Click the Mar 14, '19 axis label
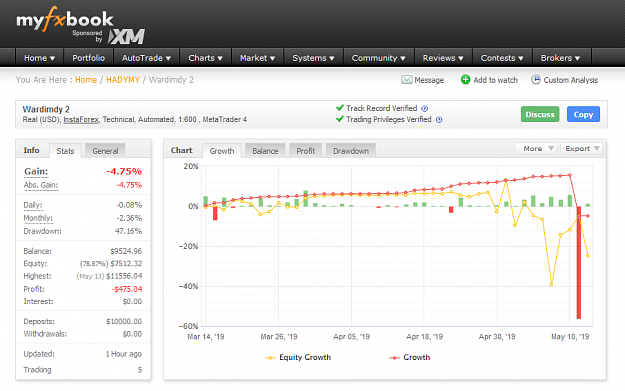Viewport: 625px width, 391px height. click(206, 337)
